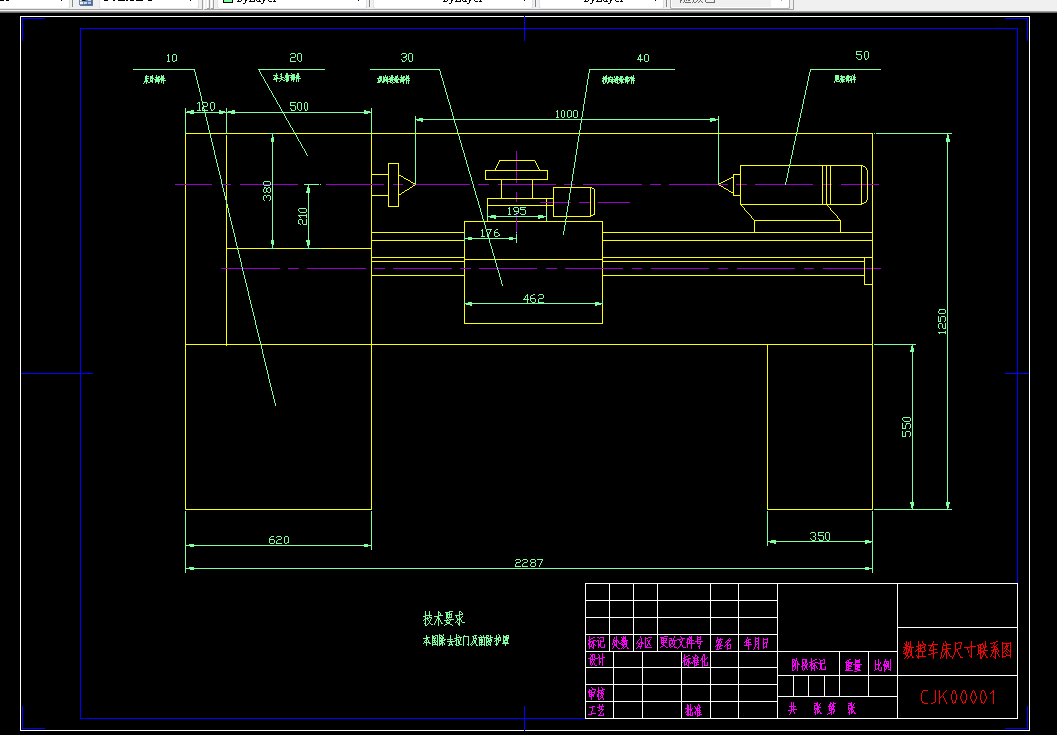Click the 210 vertical dimension
This screenshot has width=1057, height=735.
click(x=303, y=216)
